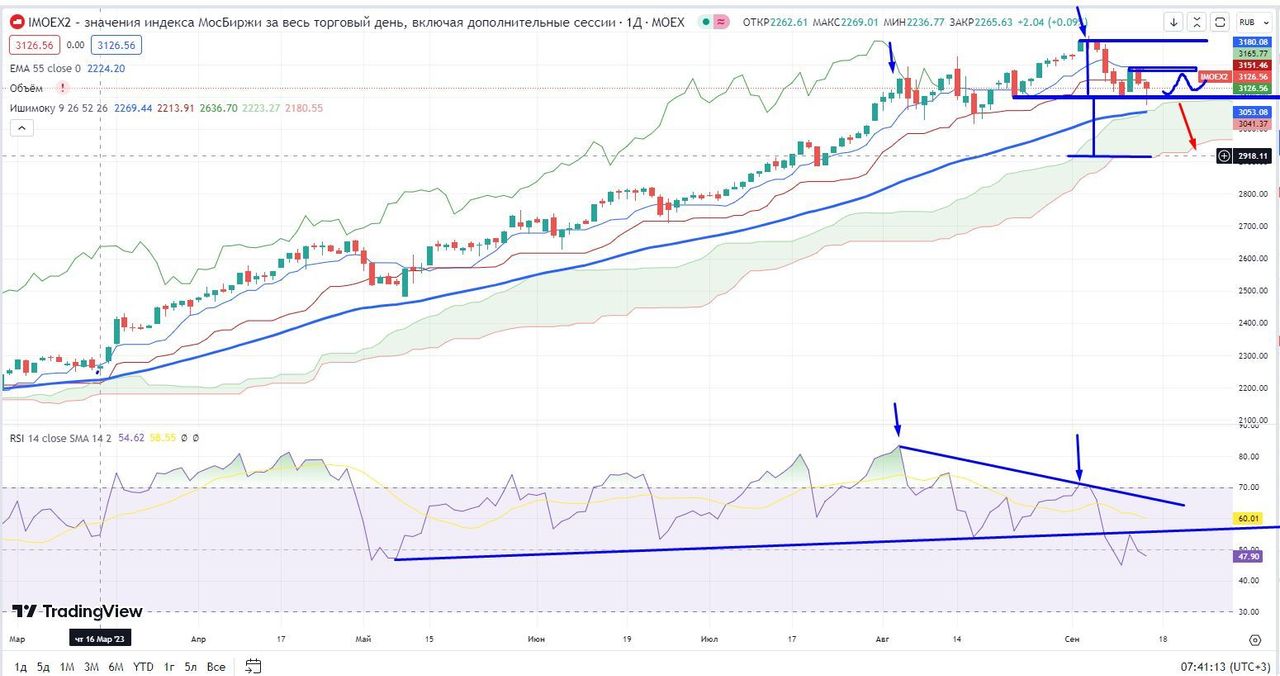Toggle the green market status indicator
This screenshot has height=676, width=1280.
[x=707, y=22]
